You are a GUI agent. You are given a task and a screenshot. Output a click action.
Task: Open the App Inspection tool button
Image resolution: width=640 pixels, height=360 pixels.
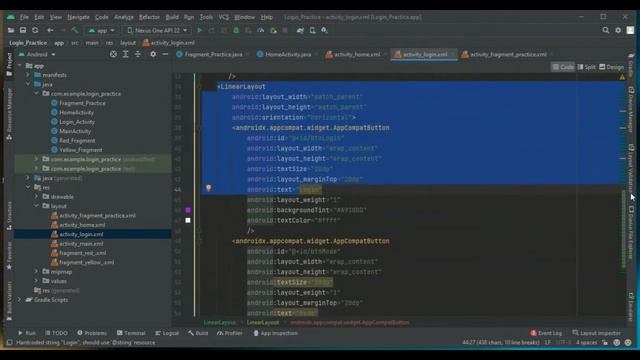pyautogui.click(x=276, y=333)
